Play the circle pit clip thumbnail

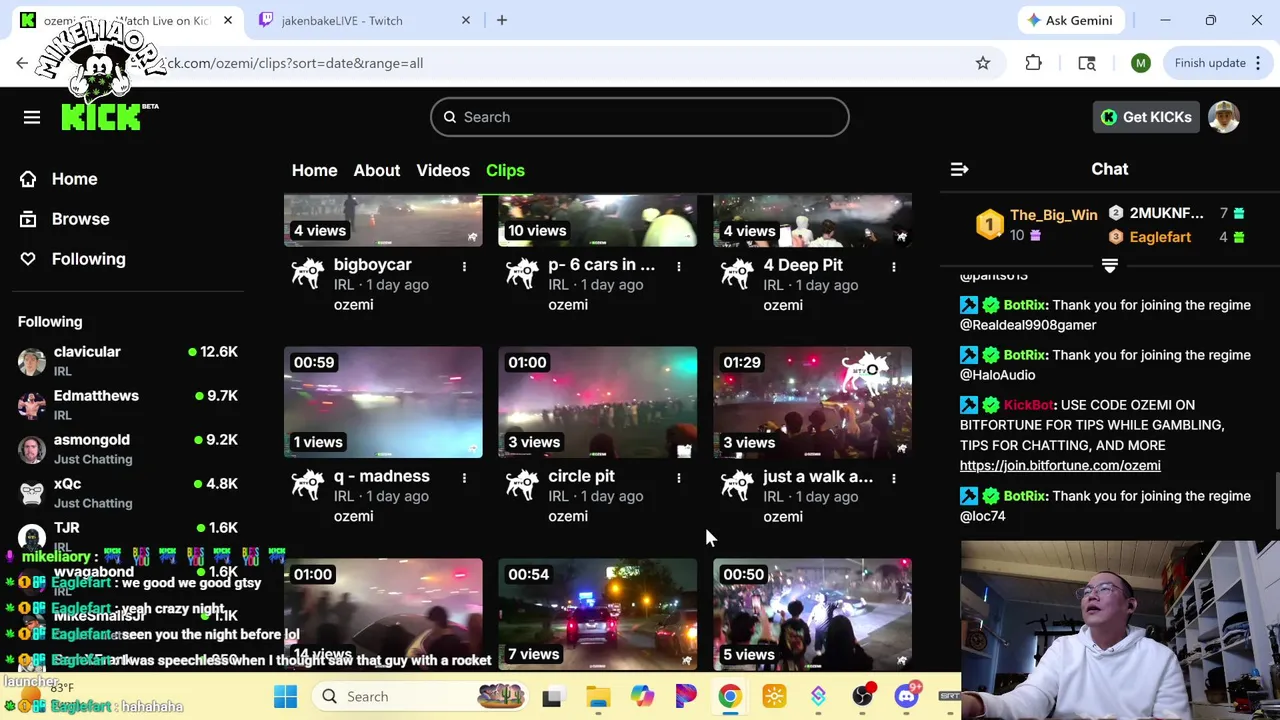[x=598, y=402]
